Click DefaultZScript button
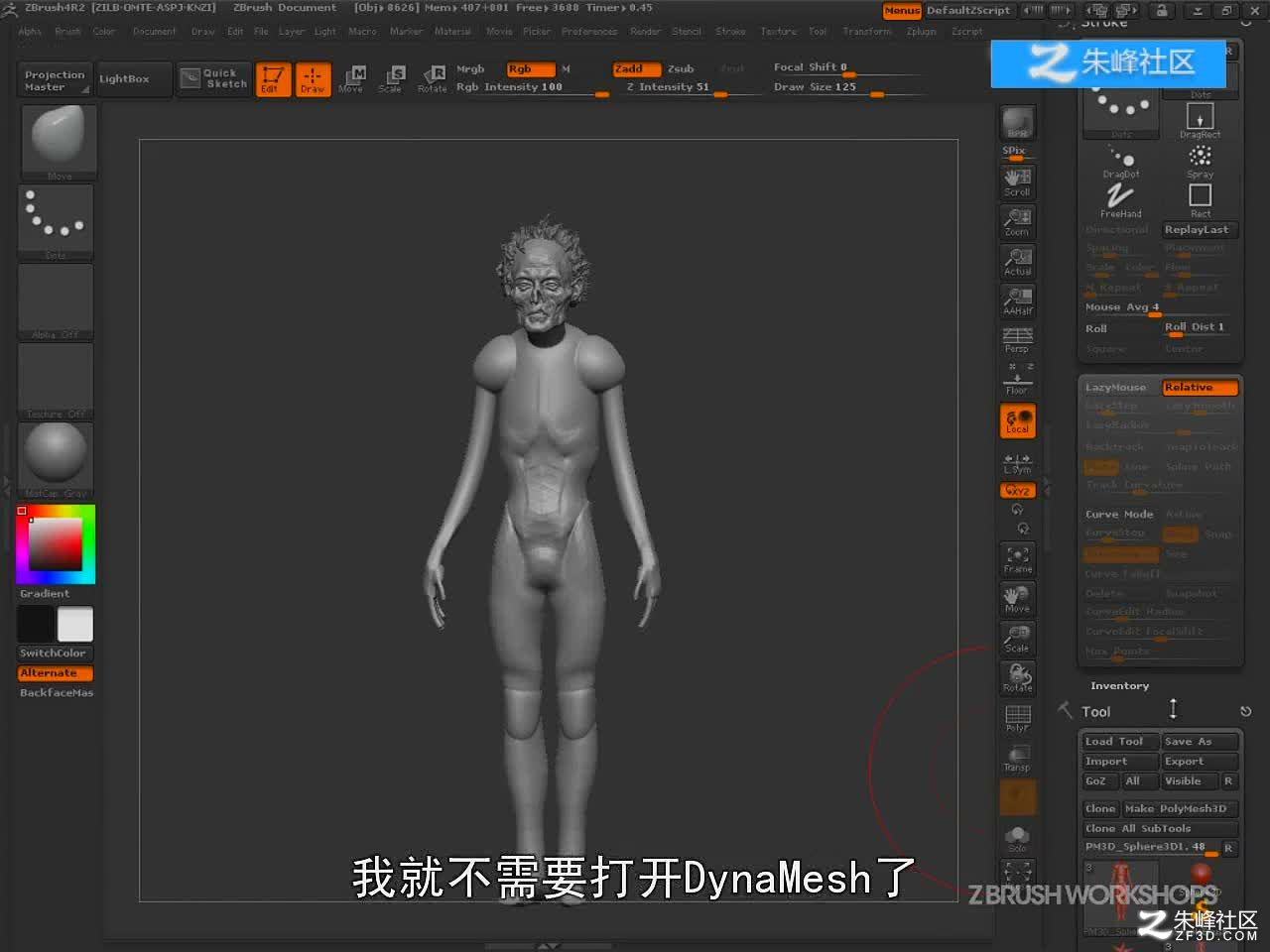The height and width of the screenshot is (952, 1270). point(968,11)
